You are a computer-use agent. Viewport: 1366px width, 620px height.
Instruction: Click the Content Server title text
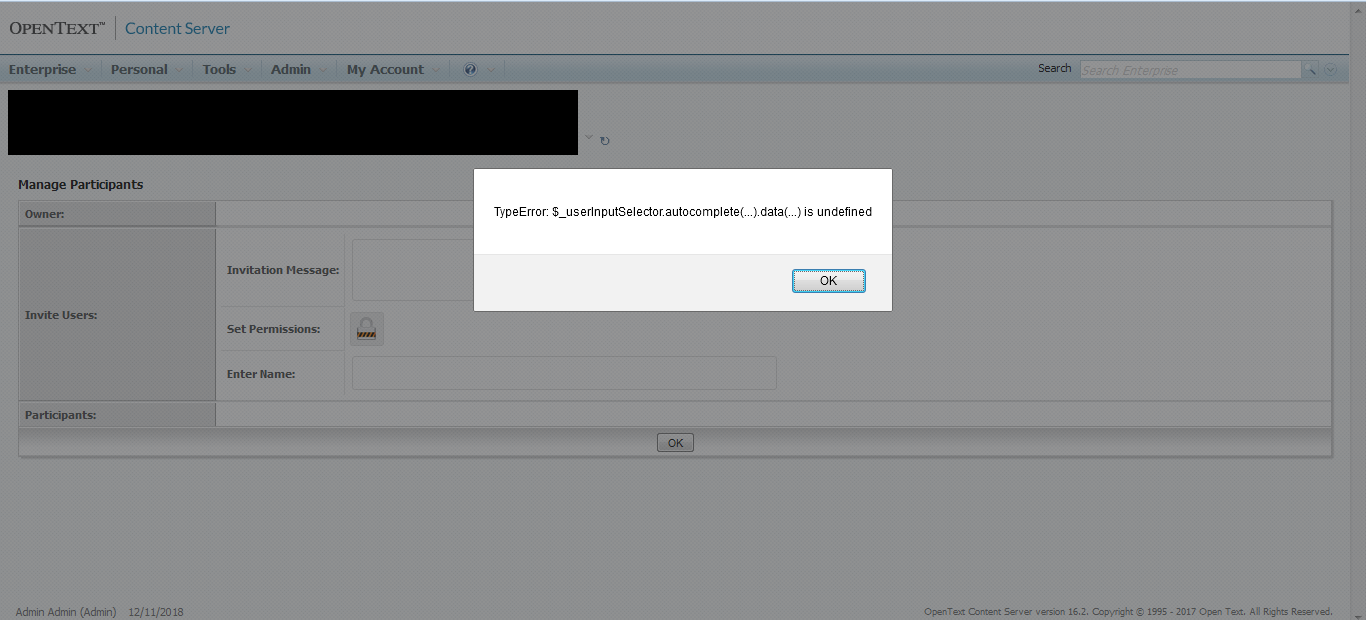tap(177, 28)
